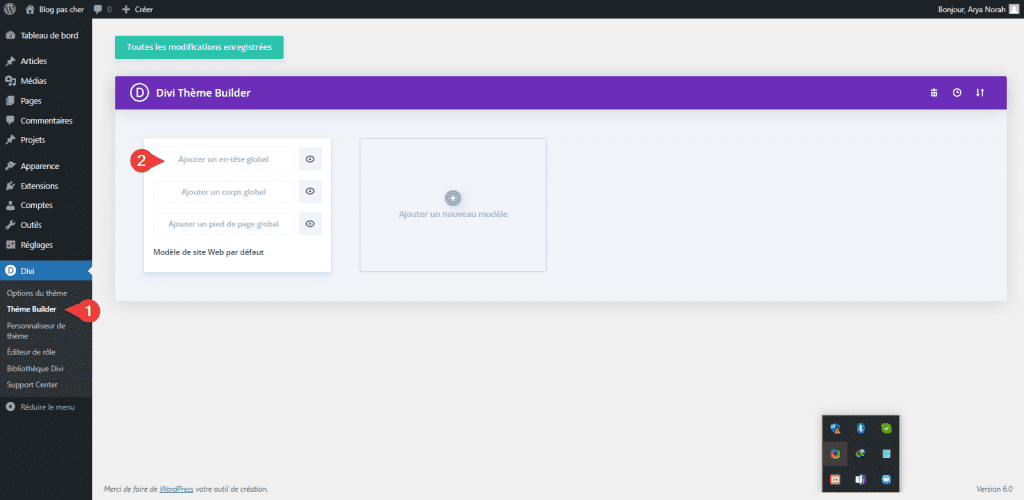Screen dimensions: 1024x500
Task: Open the WordPress link in footer
Action: 176,489
